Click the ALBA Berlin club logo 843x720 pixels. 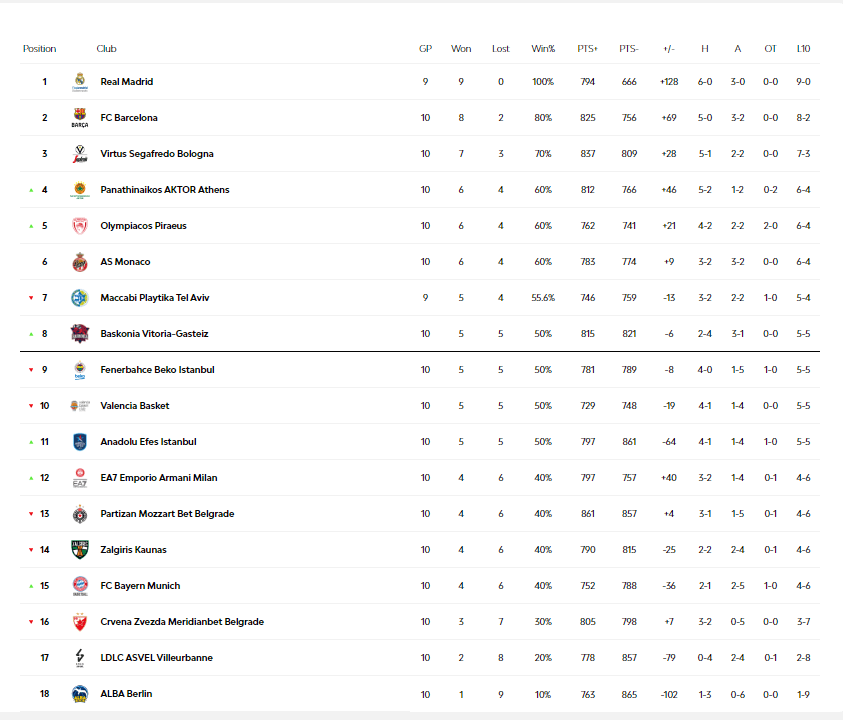point(80,694)
